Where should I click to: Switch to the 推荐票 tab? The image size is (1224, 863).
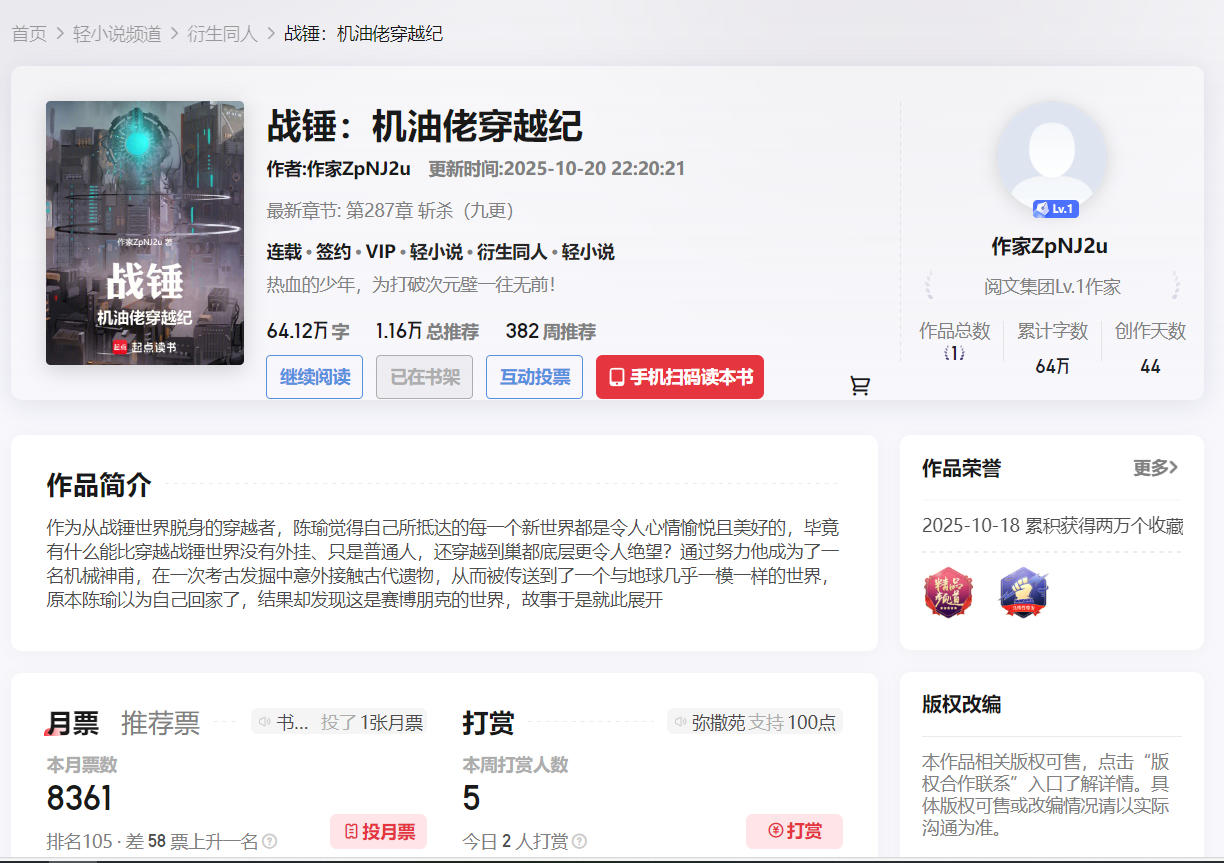(160, 723)
